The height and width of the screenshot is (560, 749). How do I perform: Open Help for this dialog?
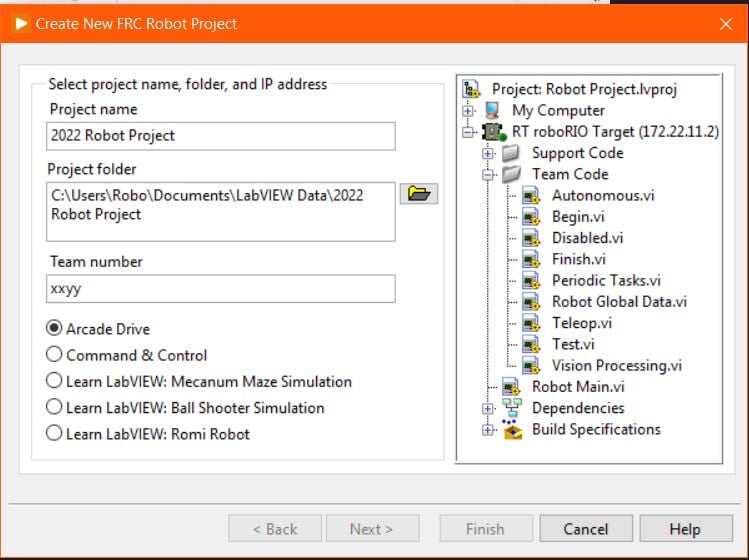[686, 528]
